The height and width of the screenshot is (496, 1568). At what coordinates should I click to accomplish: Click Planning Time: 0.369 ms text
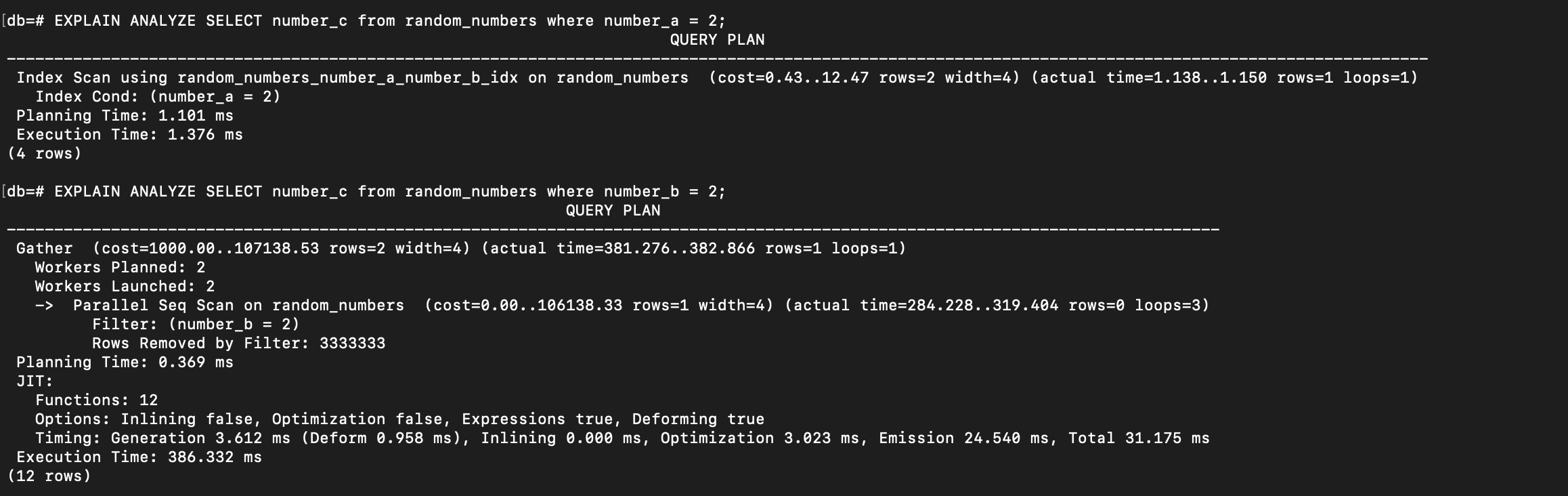pyautogui.click(x=125, y=363)
